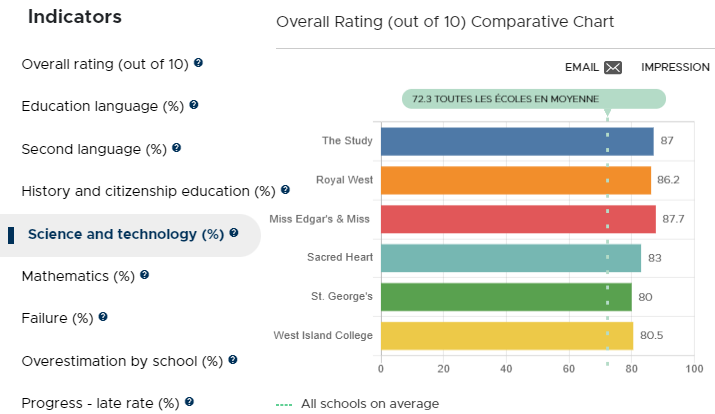Click question mark next to Second language
715x414 pixels.
176,148
